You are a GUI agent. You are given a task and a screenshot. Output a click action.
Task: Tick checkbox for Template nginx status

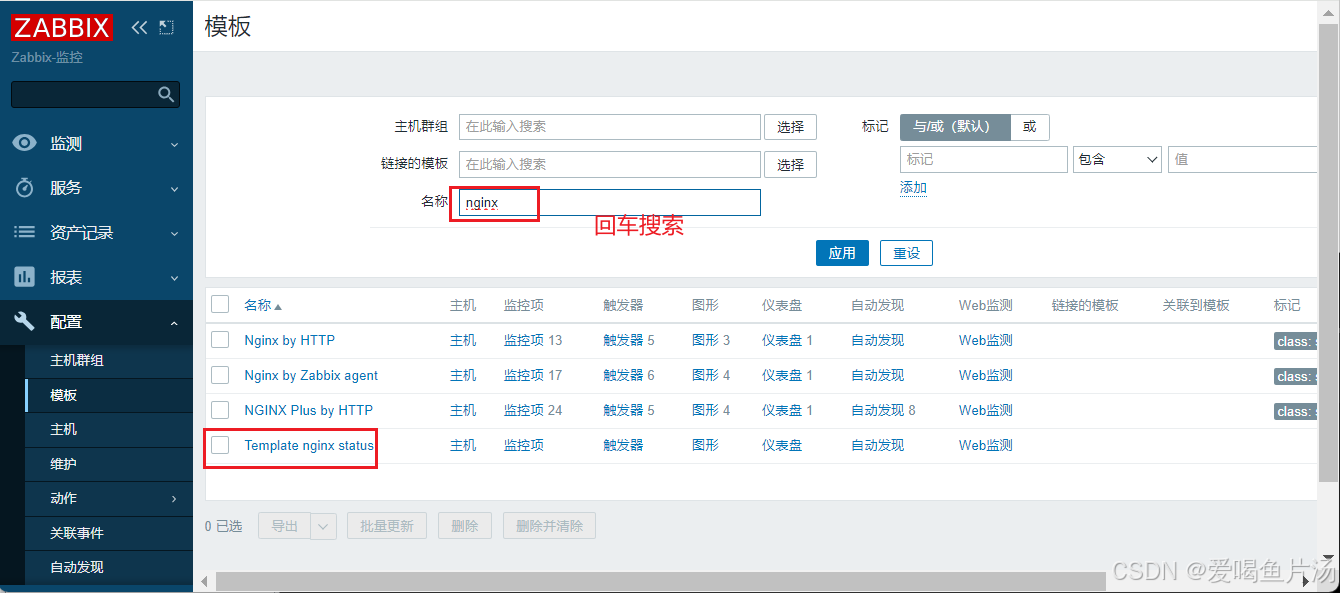pyautogui.click(x=220, y=445)
